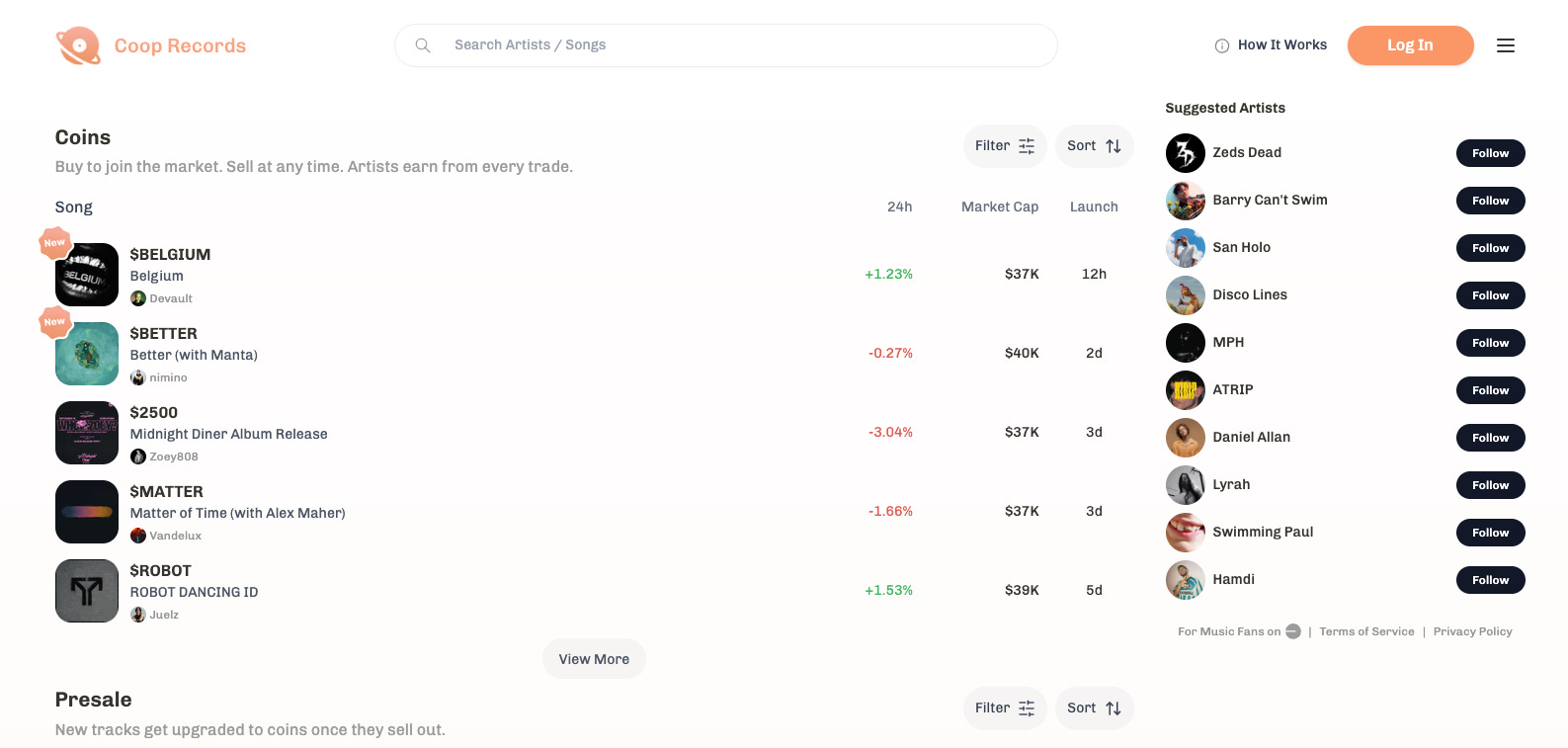The image size is (1568, 748).
Task: Click the Market Cap column header
Action: [1000, 207]
